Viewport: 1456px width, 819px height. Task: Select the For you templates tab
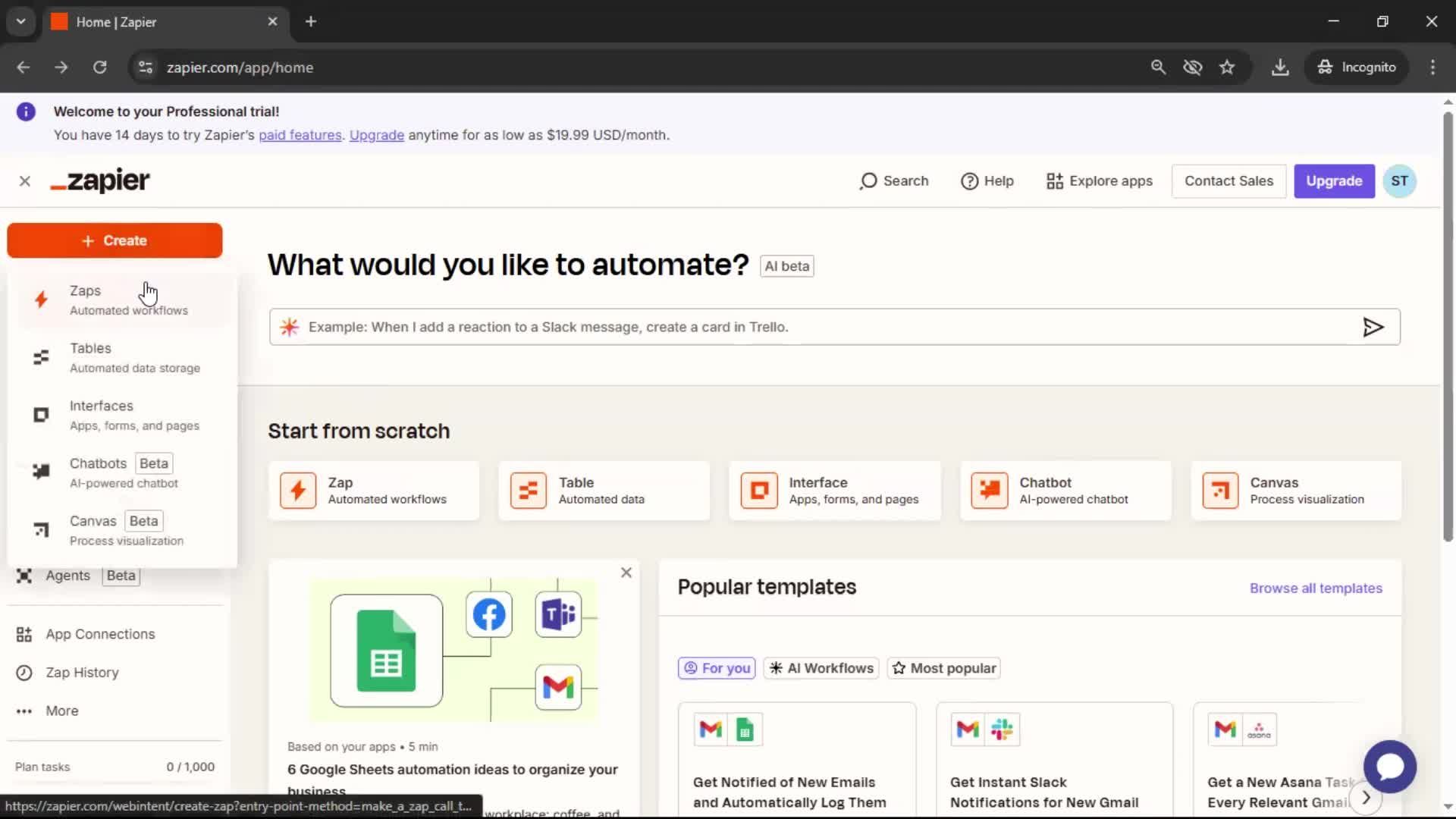pos(717,668)
